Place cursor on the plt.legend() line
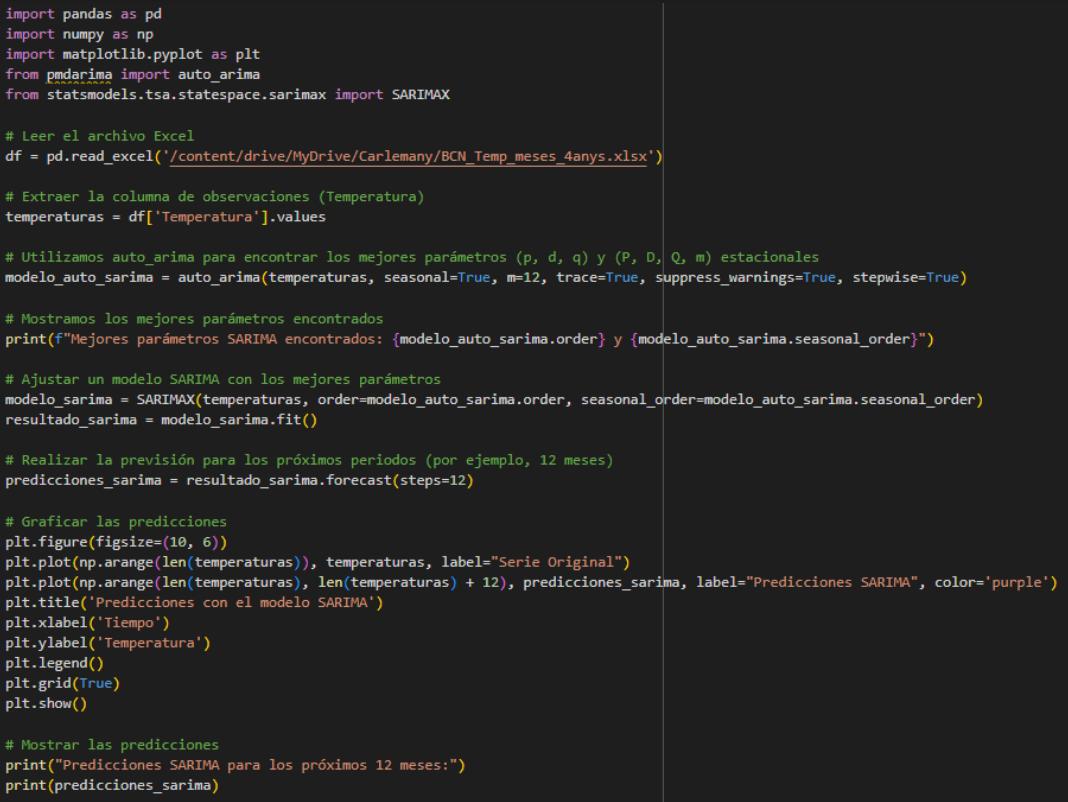 [x=52, y=662]
